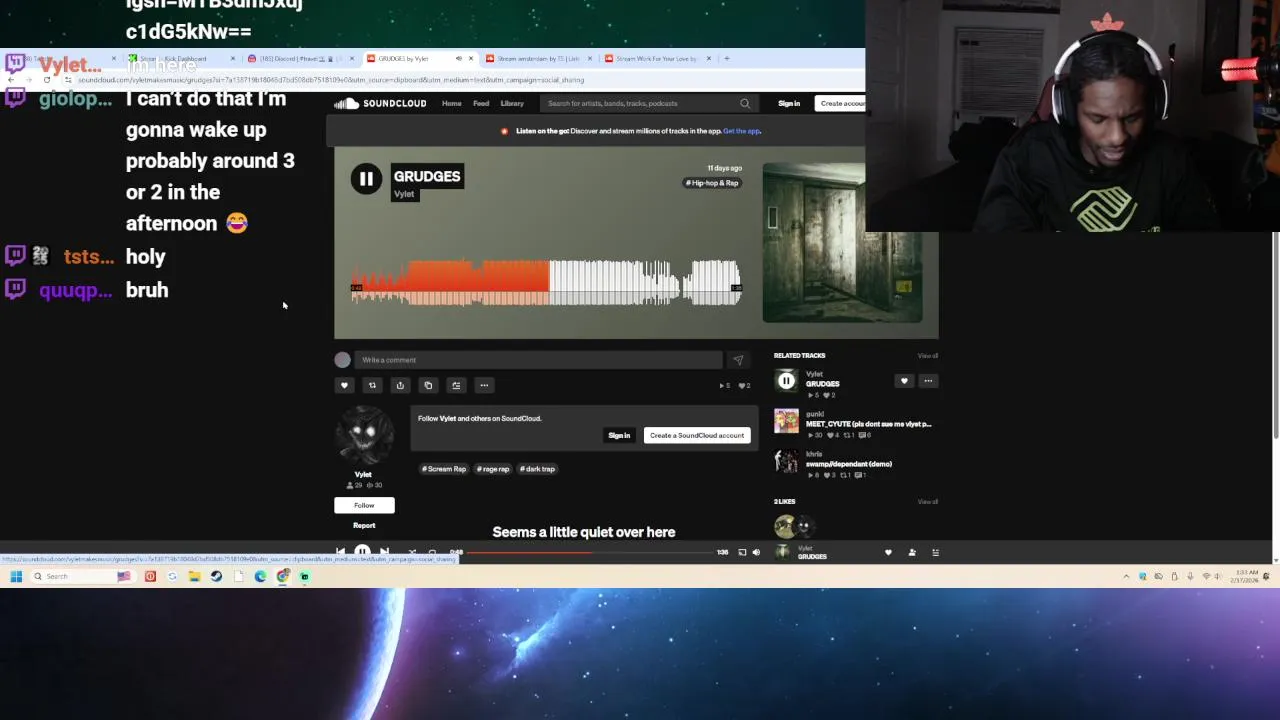
Task: Open the Windows Start menu
Action: (16, 576)
